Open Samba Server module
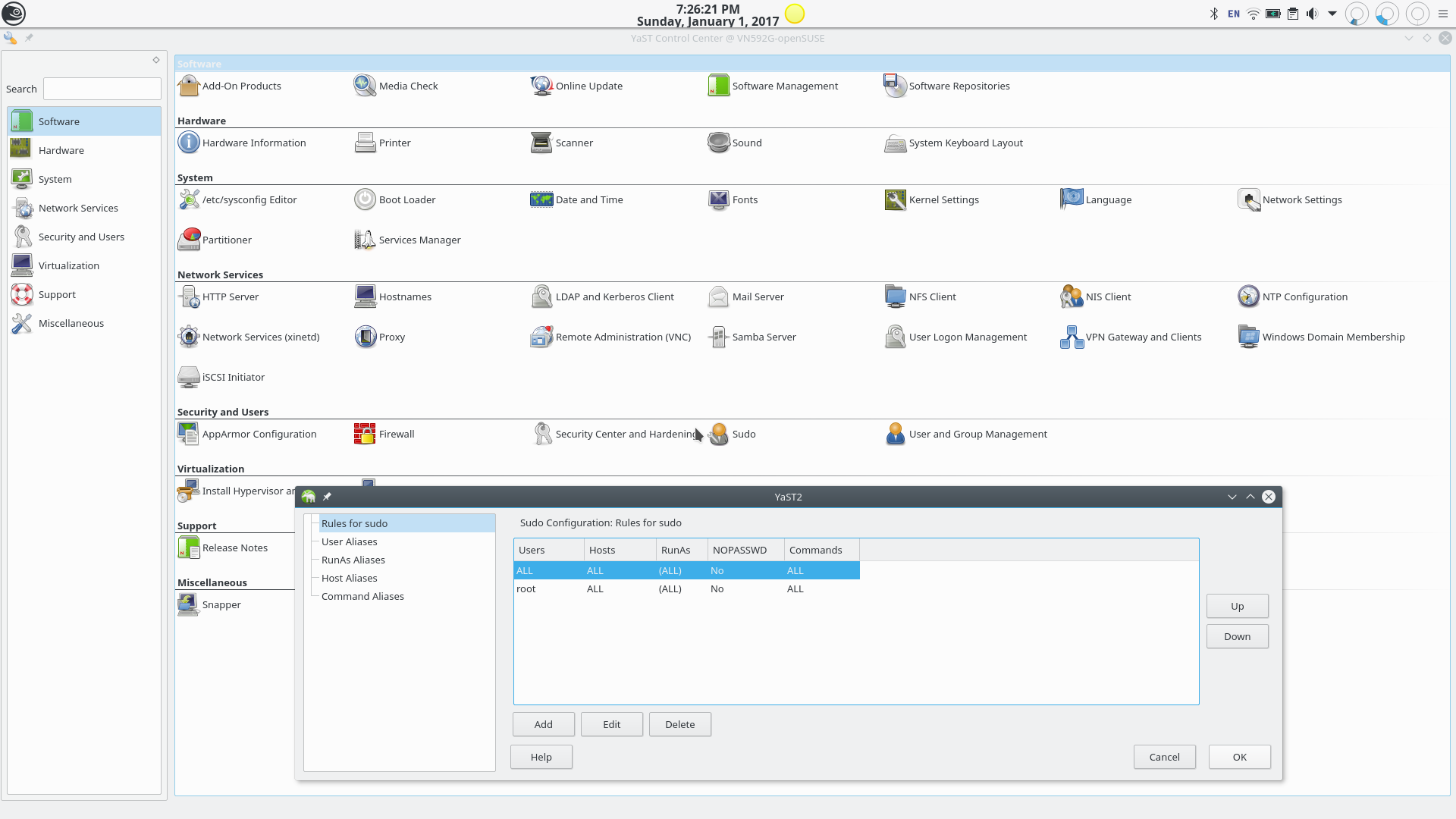This screenshot has height=819, width=1456. click(x=752, y=337)
